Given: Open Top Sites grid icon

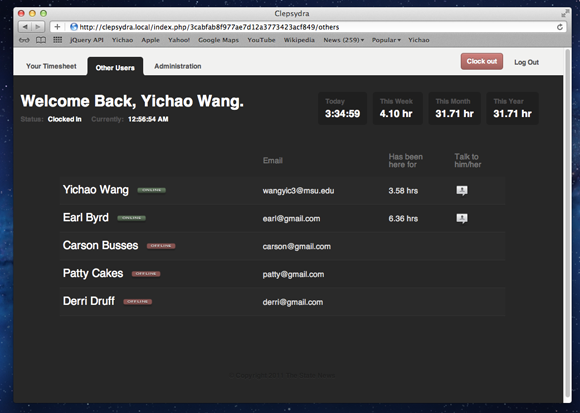Looking at the screenshot, I should pyautogui.click(x=57, y=40).
